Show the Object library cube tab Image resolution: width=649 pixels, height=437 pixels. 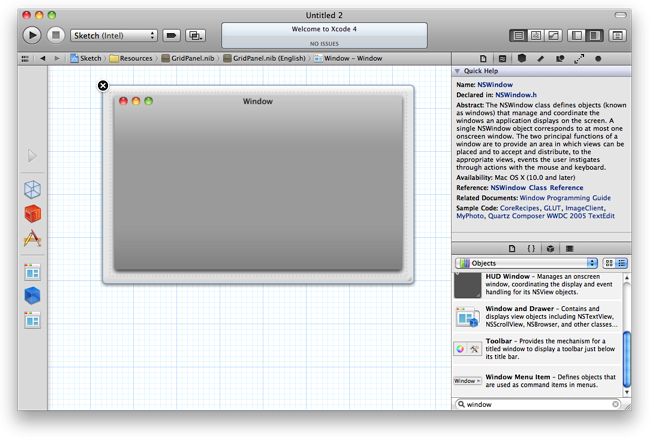coord(550,248)
